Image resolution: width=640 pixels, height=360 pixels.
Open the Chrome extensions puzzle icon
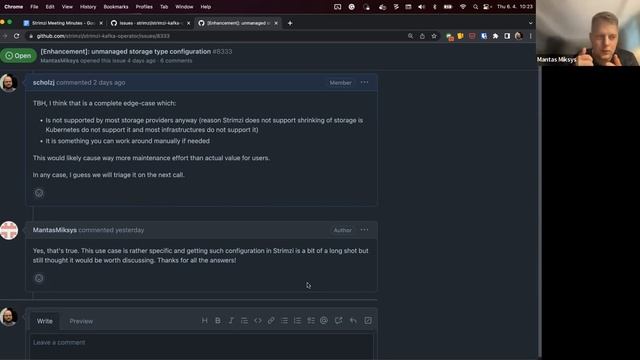pyautogui.click(x=496, y=36)
